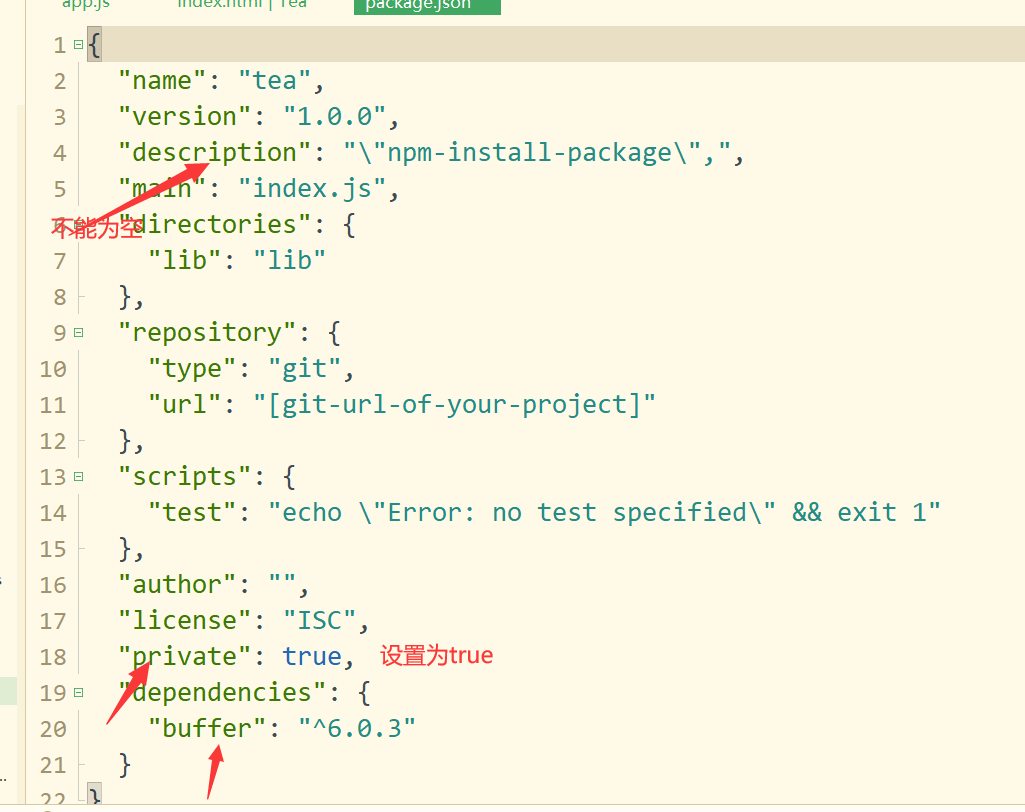Collapse the "dependencies" block fold marker
The image size is (1025, 812).
tap(78, 692)
